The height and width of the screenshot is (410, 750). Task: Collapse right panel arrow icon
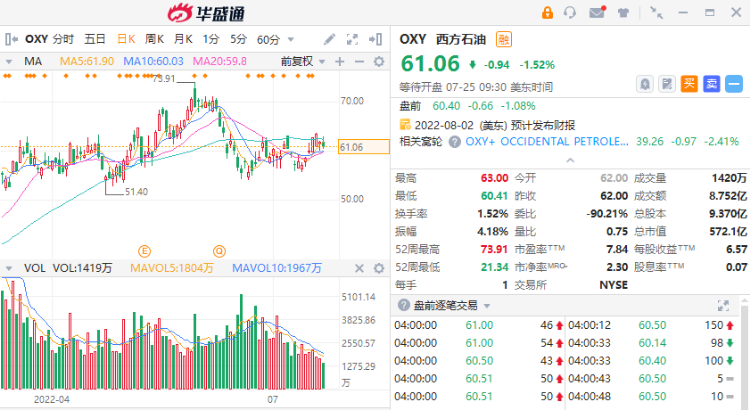[375, 39]
